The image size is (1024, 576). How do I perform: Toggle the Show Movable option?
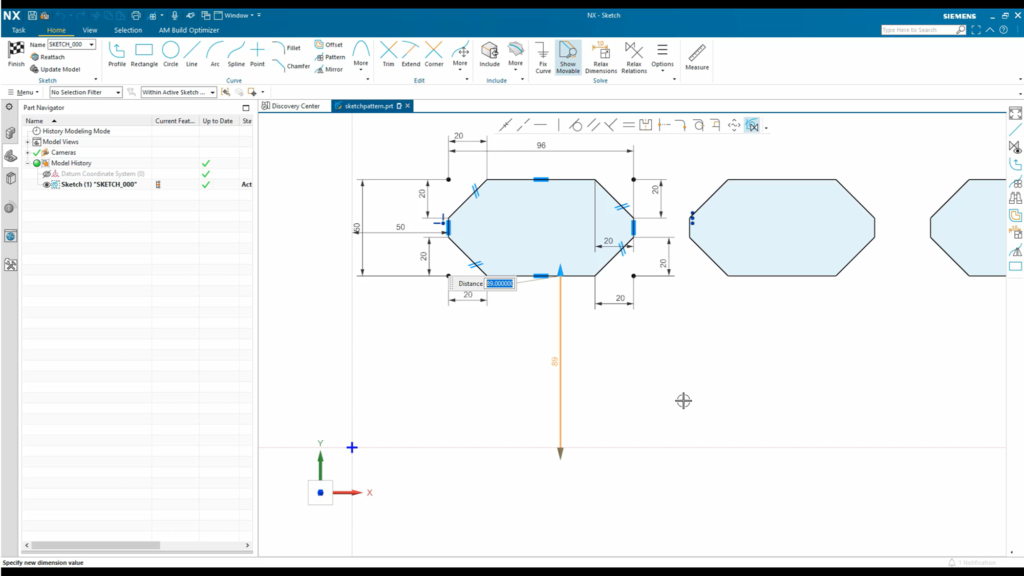568,55
